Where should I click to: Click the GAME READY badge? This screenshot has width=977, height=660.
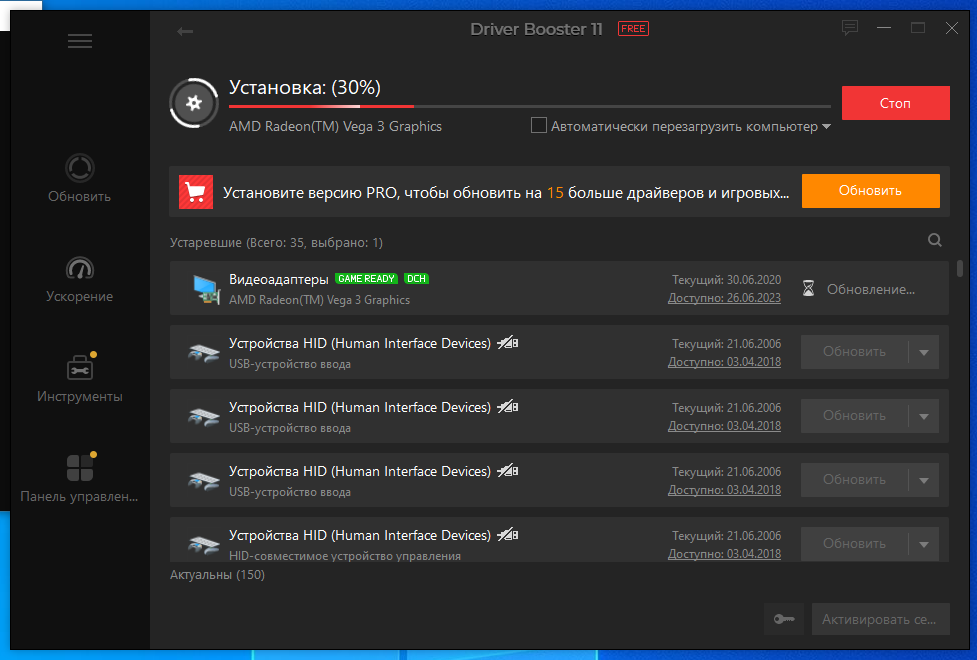[x=366, y=279]
